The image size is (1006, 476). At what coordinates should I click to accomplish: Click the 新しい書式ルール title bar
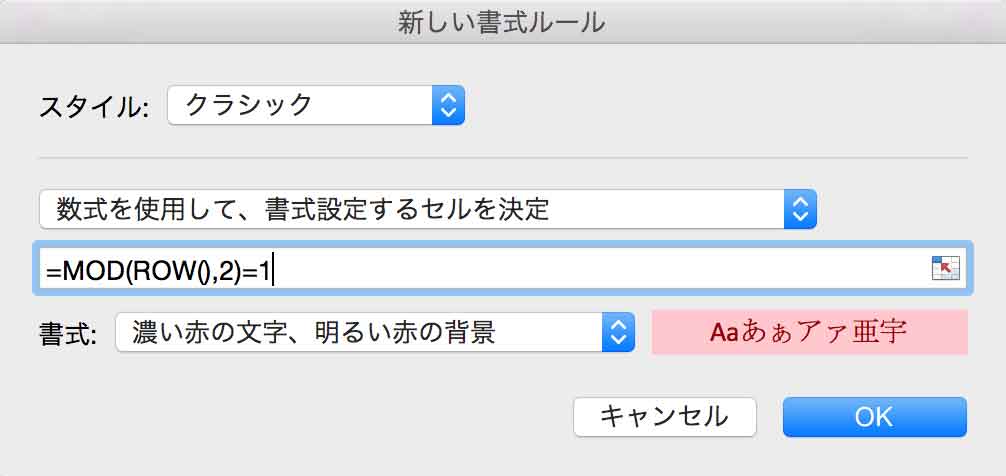[x=502, y=22]
